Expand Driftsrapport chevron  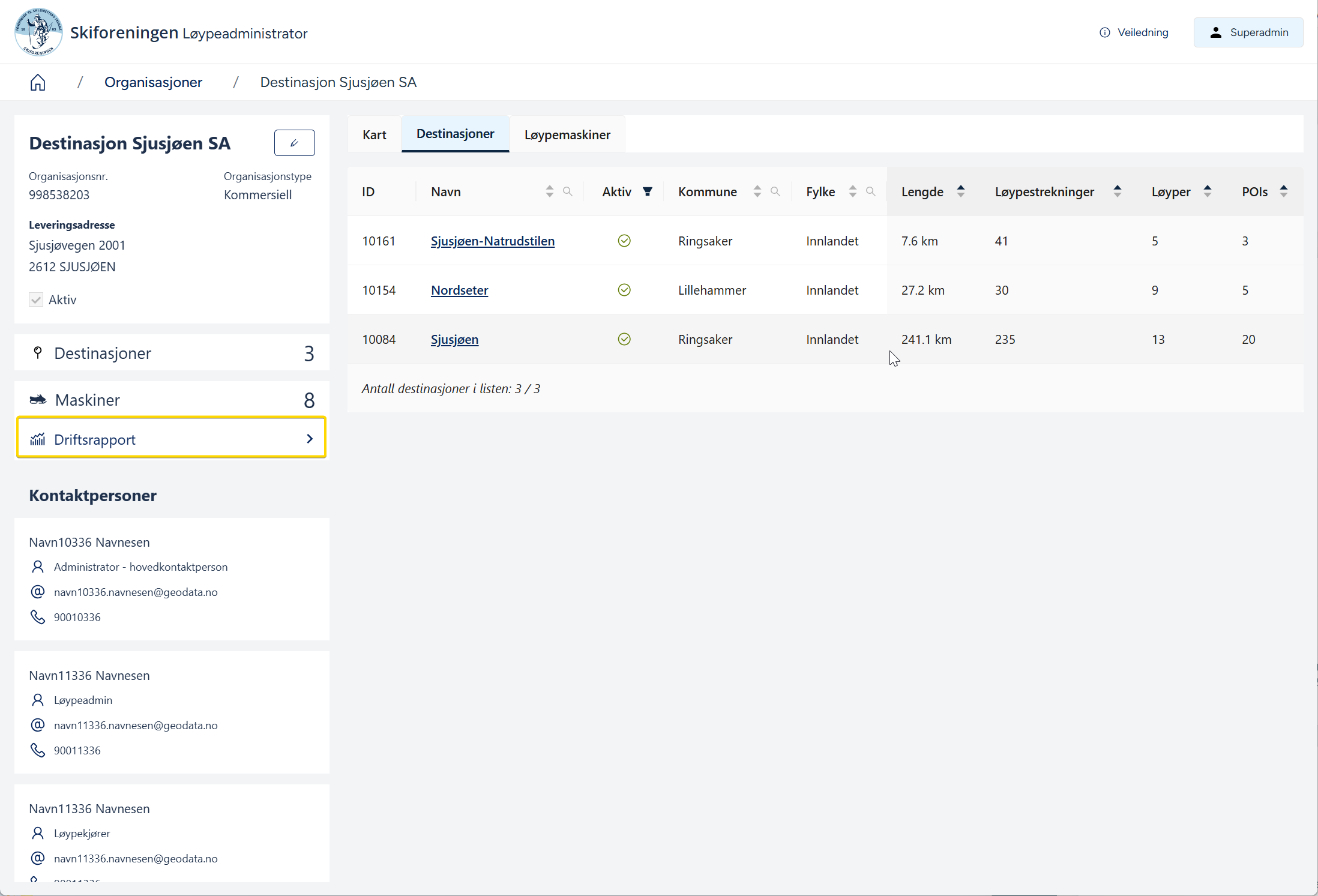coord(310,439)
